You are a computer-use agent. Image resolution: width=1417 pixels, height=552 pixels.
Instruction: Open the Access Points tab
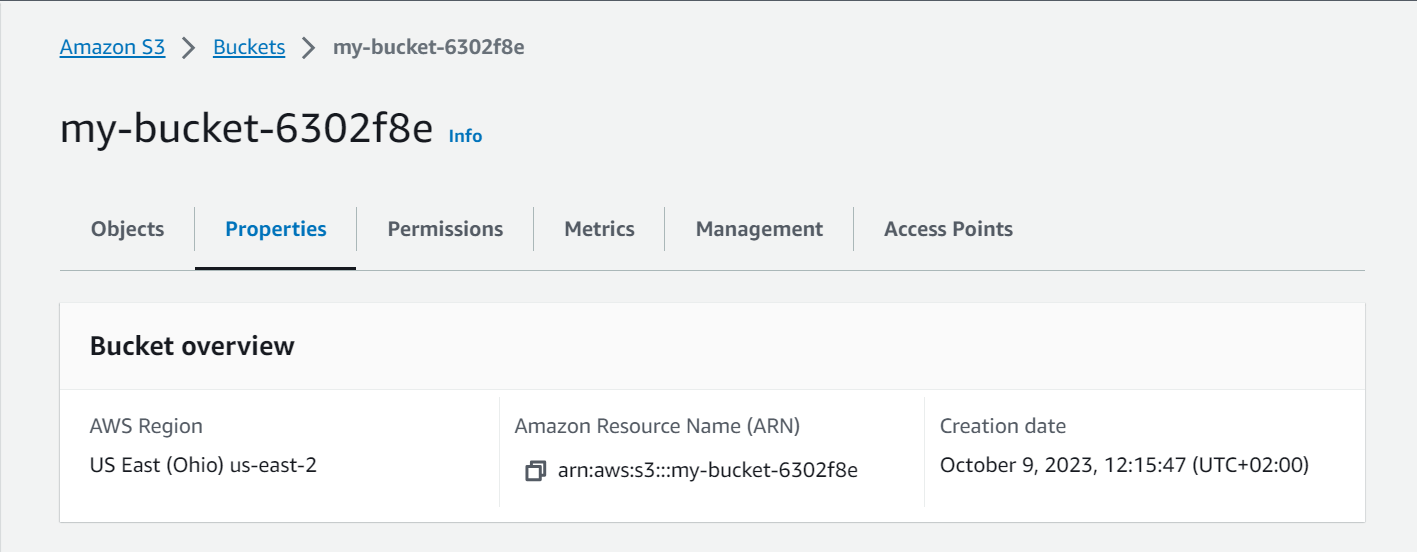[x=948, y=229]
